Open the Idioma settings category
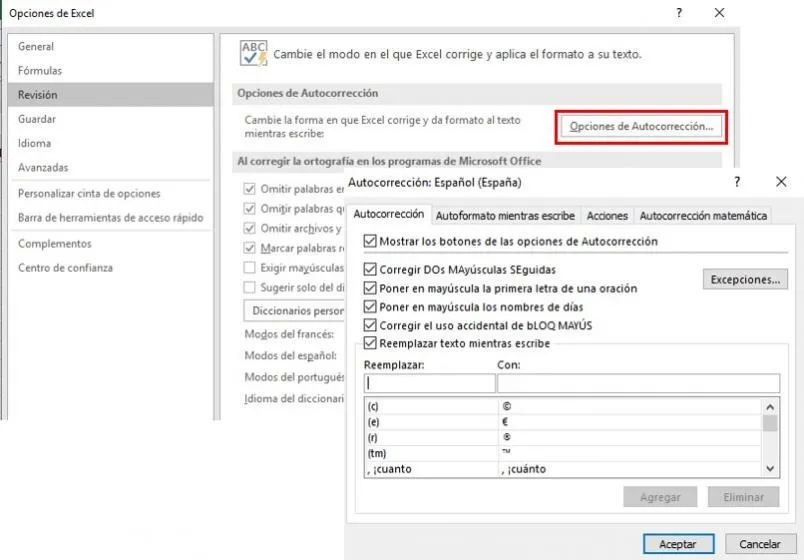804x560 pixels. pyautogui.click(x=111, y=143)
